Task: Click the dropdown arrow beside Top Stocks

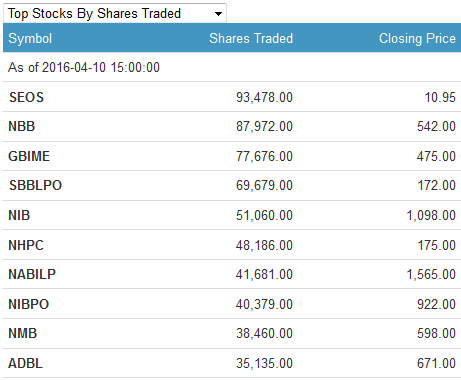Action: tap(218, 14)
